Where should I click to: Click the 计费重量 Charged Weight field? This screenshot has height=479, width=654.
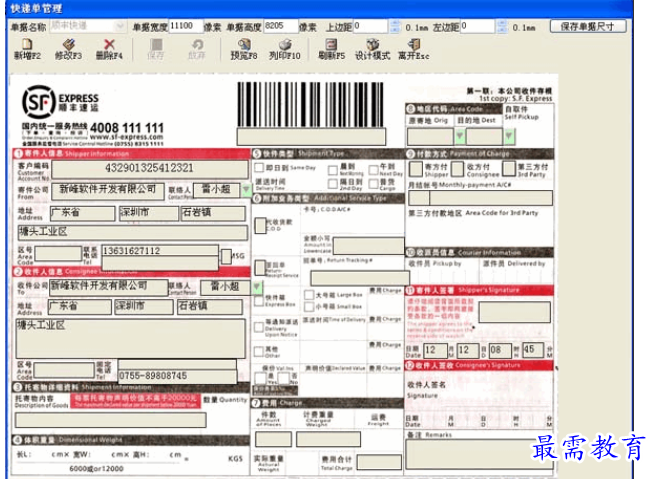pyautogui.click(x=328, y=439)
